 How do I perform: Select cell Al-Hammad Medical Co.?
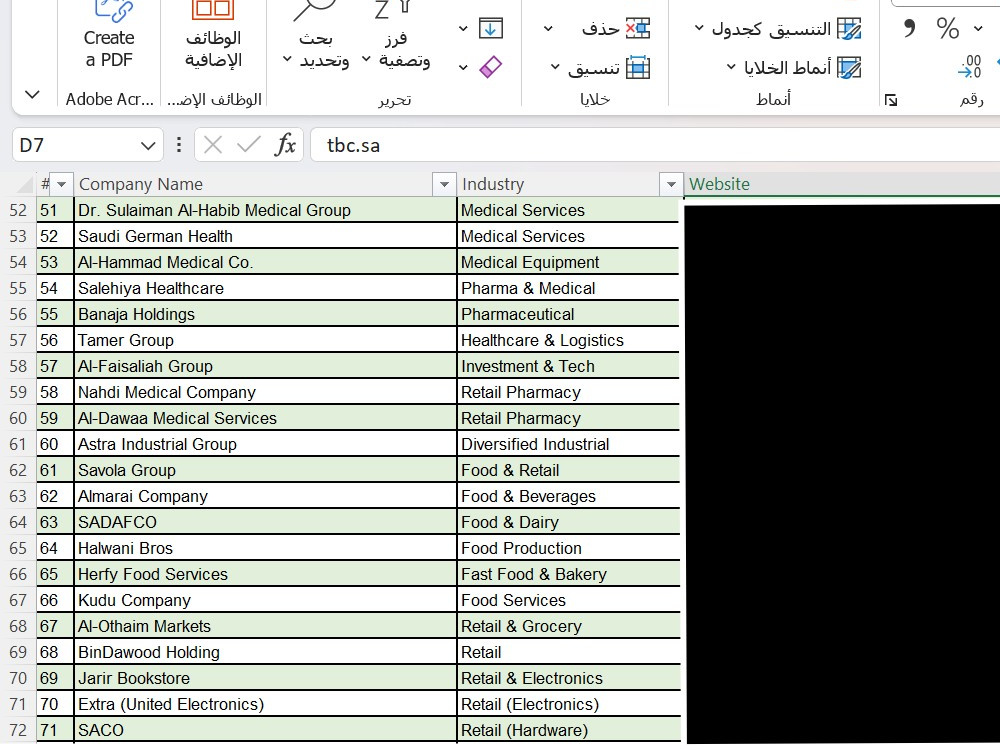(265, 262)
